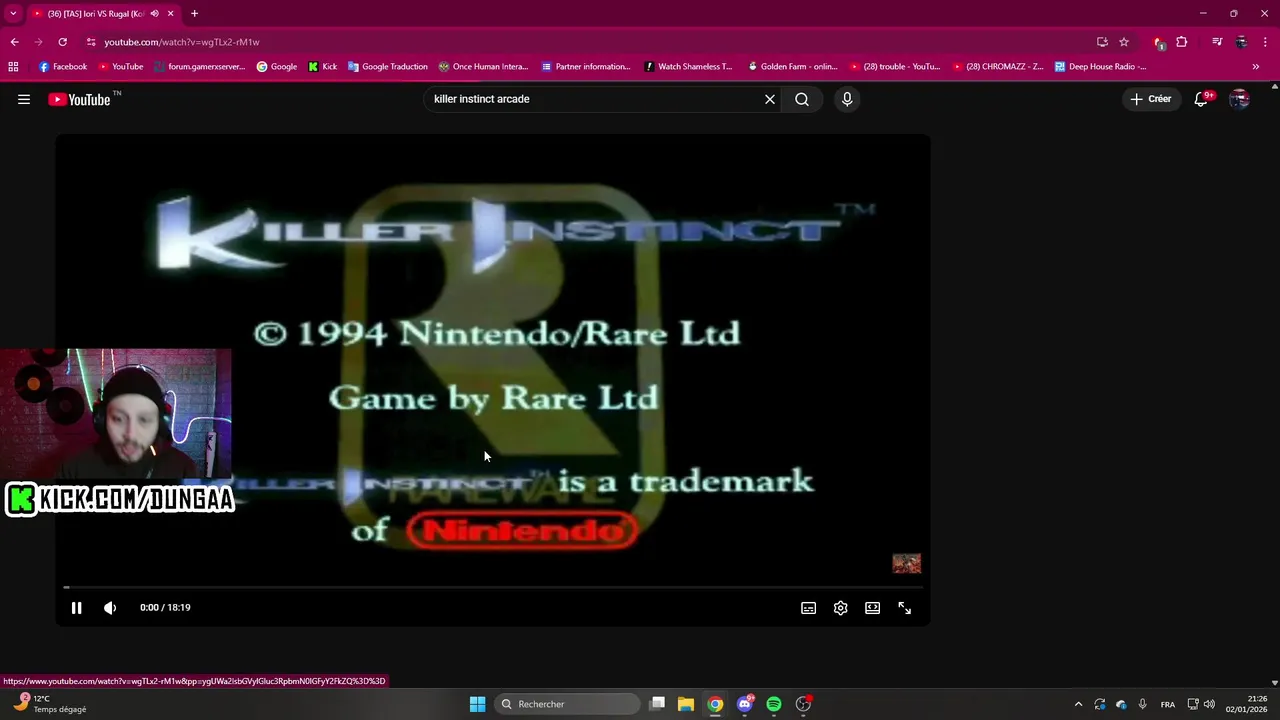This screenshot has height=720, width=1280.
Task: Open the weather widget 12°C
Action: (50, 704)
